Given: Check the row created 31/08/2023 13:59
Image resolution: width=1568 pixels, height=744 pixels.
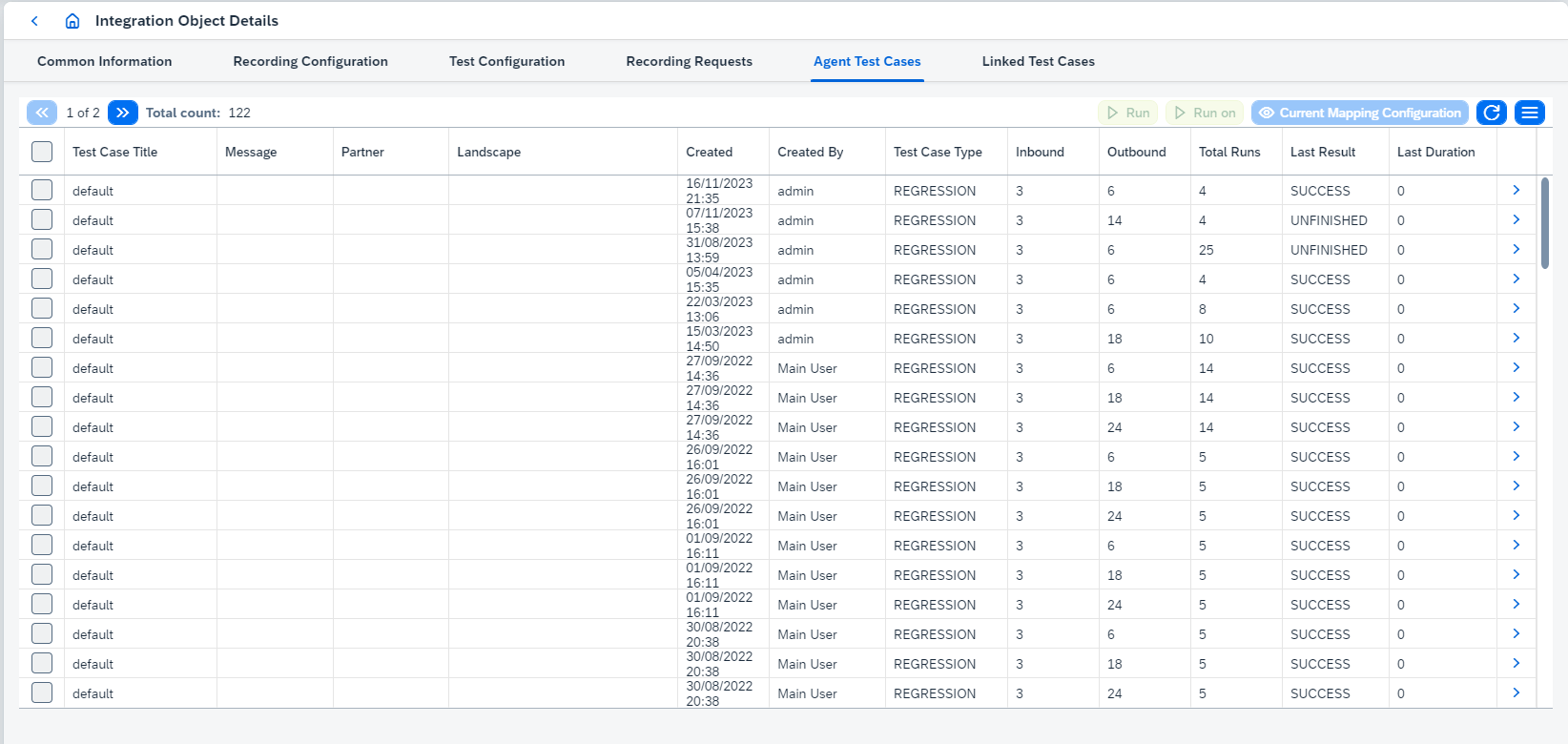Looking at the screenshot, I should (42, 249).
